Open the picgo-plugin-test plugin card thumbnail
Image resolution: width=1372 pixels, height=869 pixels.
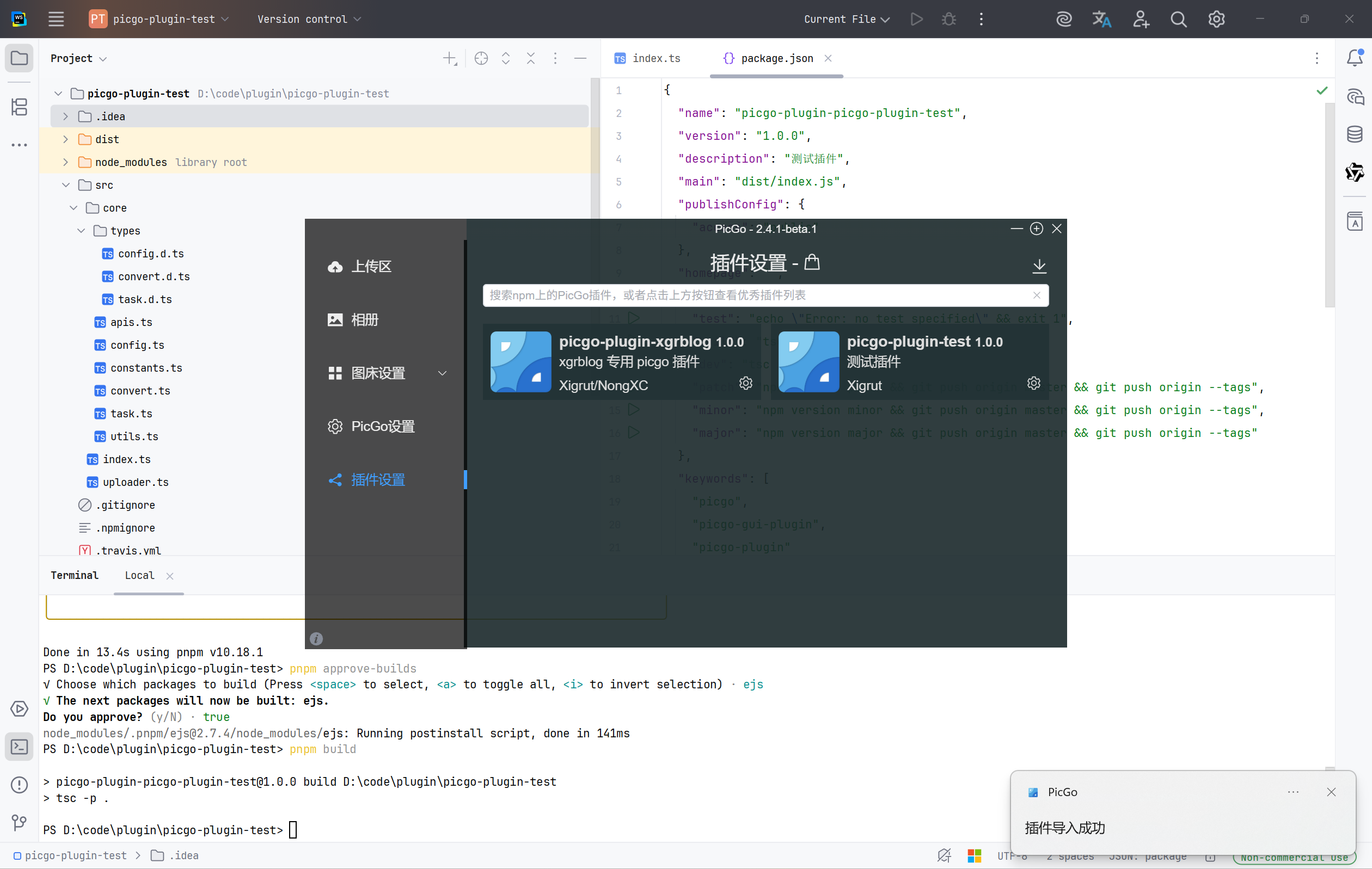coord(808,362)
